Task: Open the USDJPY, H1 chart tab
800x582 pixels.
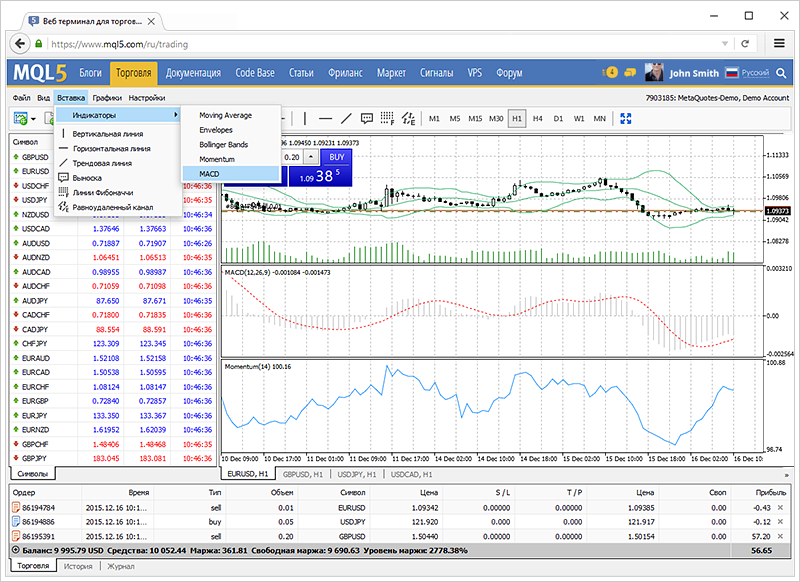Action: pos(355,474)
